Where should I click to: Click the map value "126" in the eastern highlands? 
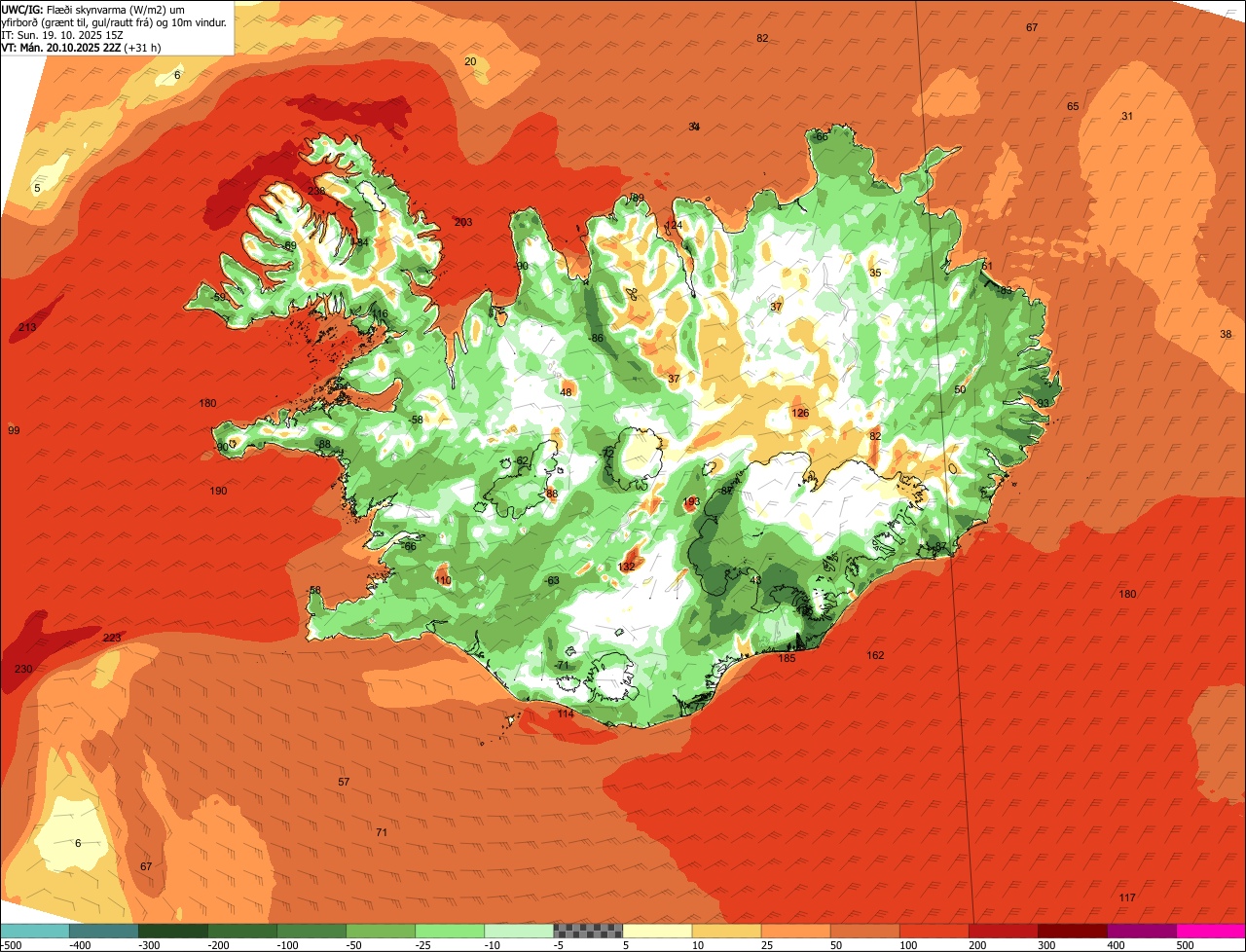point(800,414)
